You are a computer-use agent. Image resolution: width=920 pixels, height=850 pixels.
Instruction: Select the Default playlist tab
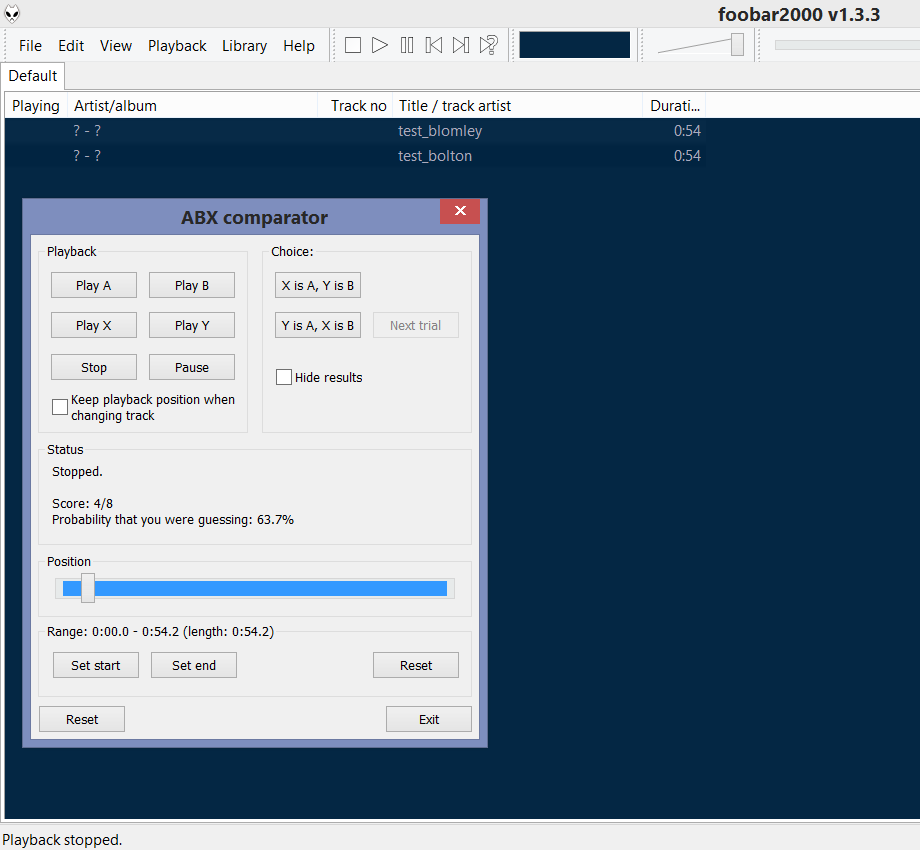(33, 76)
